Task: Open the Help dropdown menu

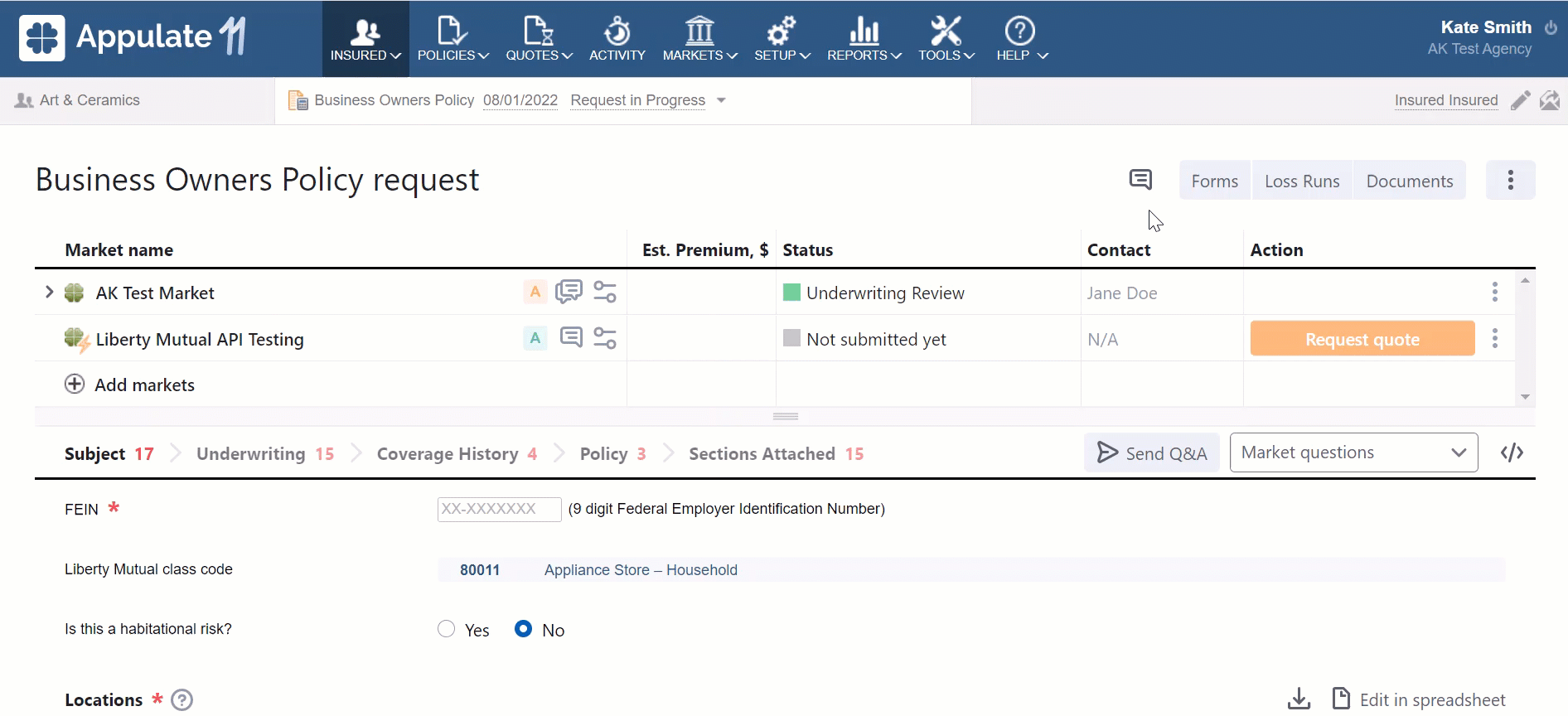Action: [1021, 39]
